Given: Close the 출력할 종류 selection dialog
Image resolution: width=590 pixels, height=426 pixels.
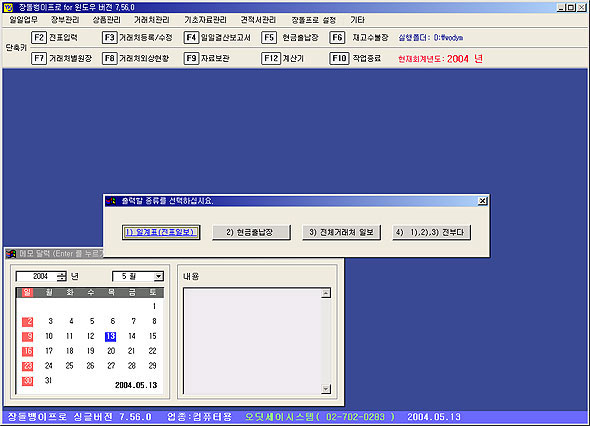Looking at the screenshot, I should click(482, 201).
